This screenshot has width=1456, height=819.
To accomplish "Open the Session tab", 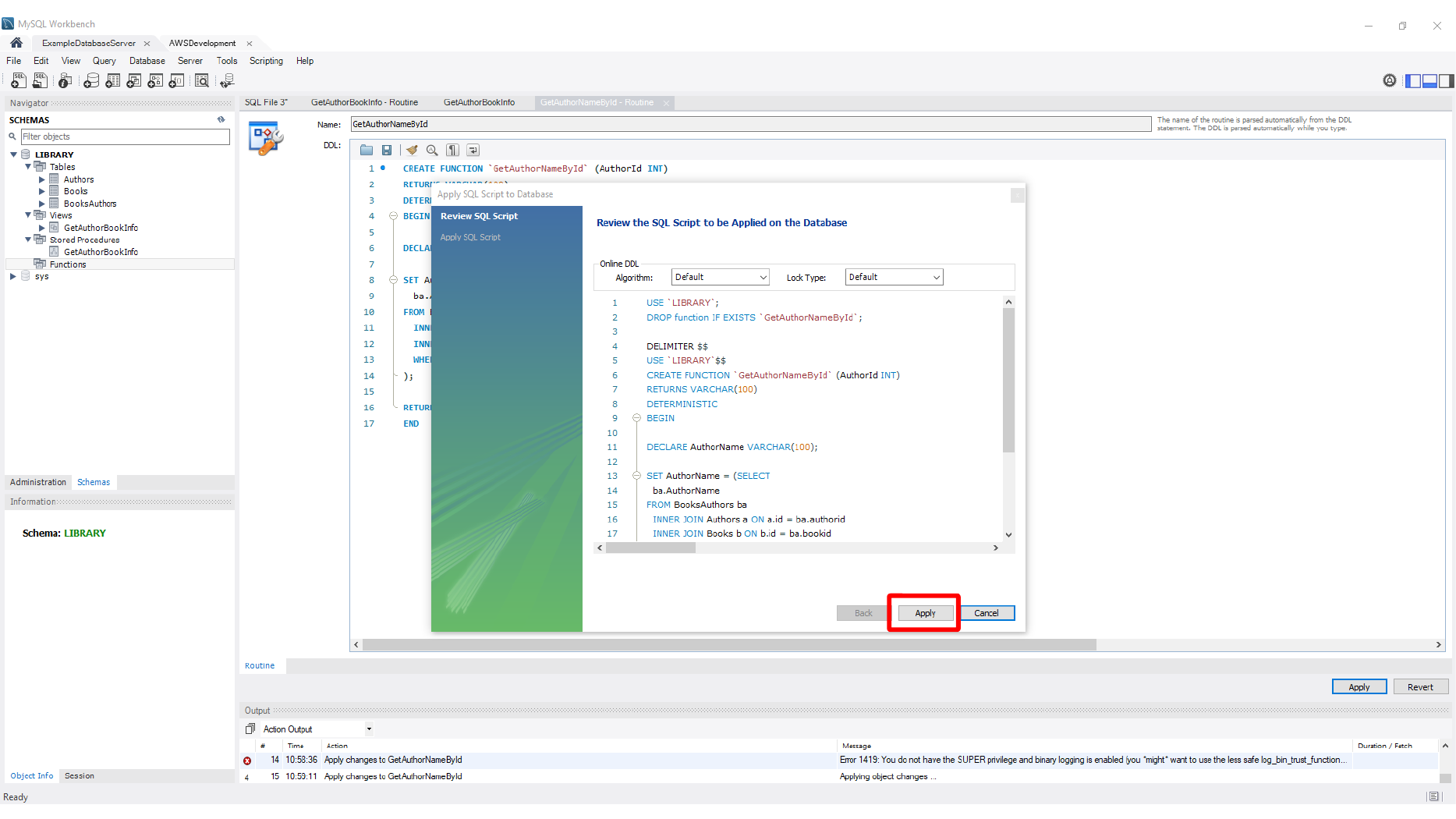I will pyautogui.click(x=80, y=776).
